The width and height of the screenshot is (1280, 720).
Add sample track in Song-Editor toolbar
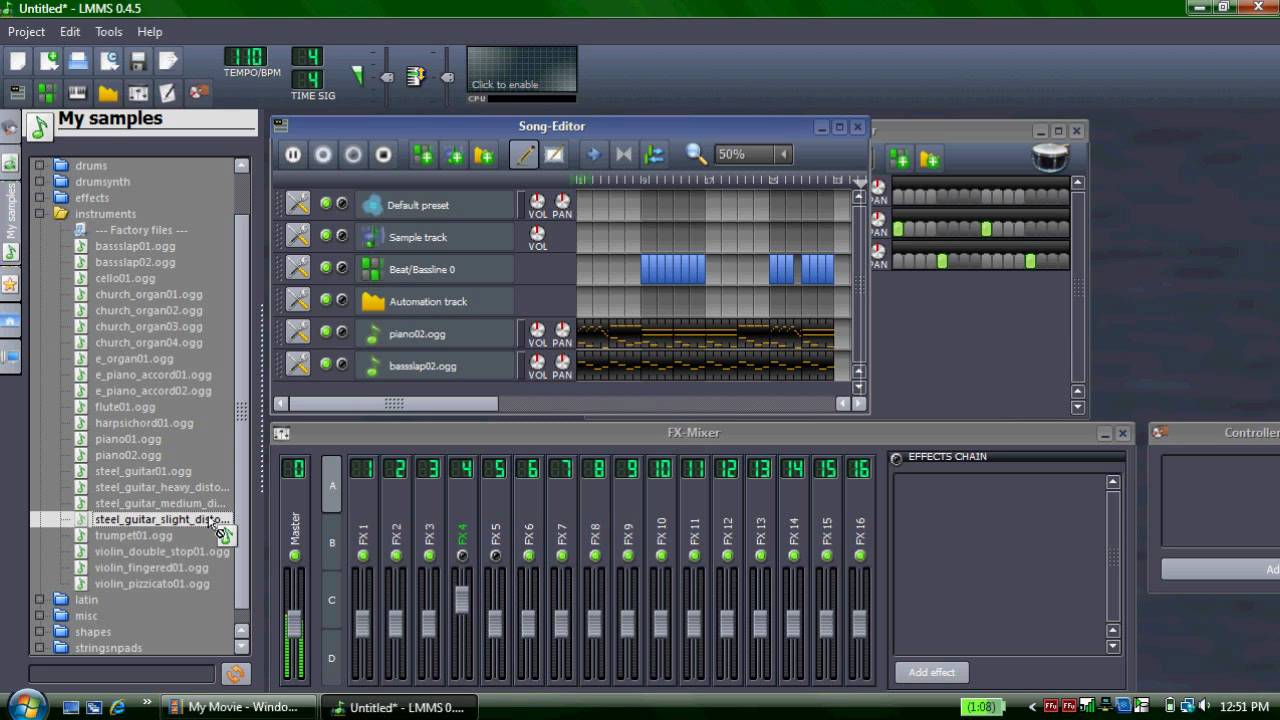point(454,155)
